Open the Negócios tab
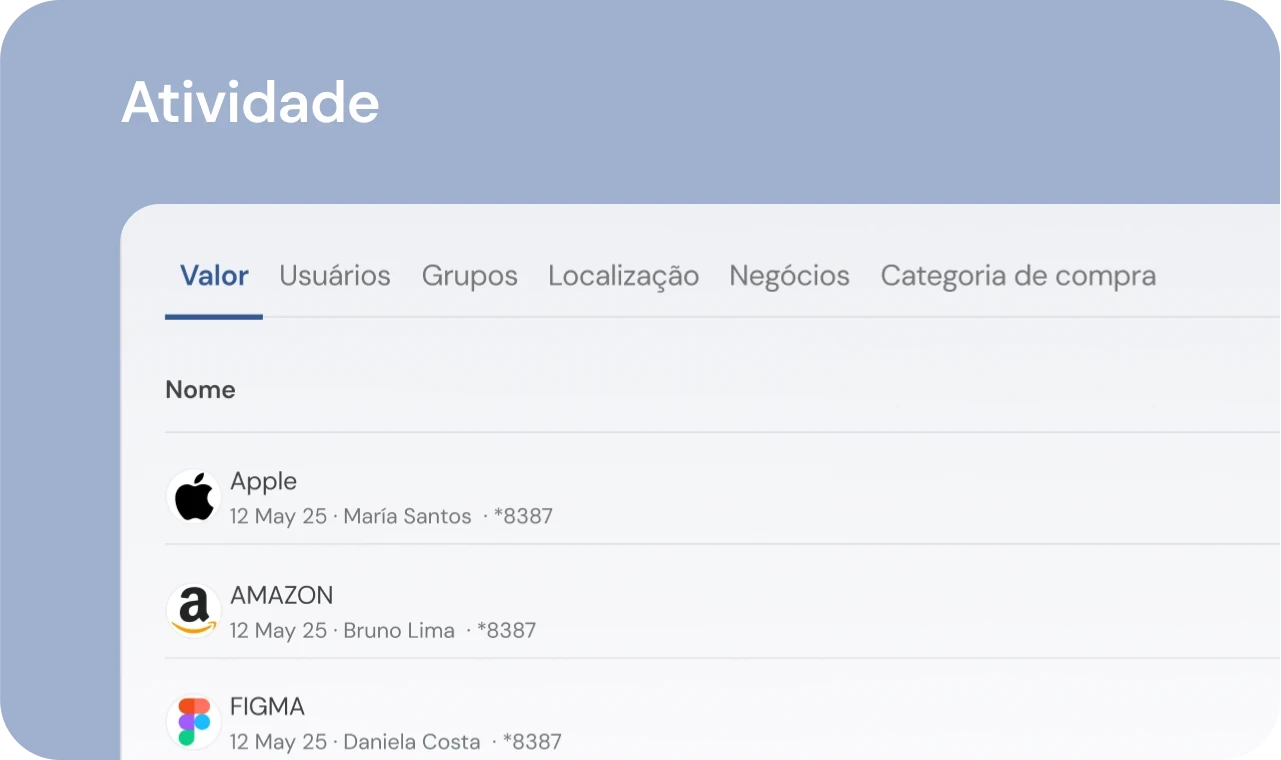 pyautogui.click(x=789, y=276)
